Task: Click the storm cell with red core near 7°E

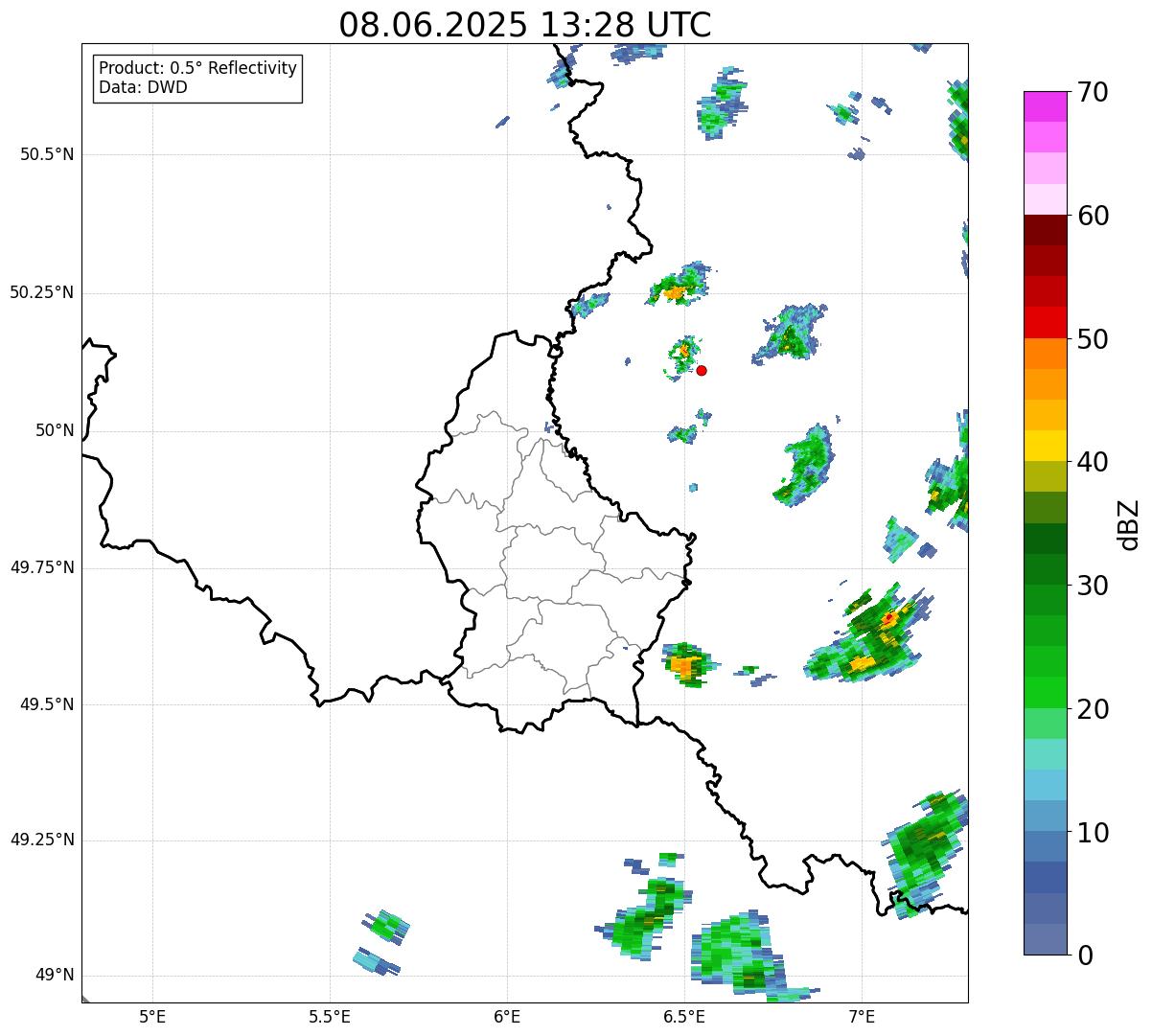Action: coord(869,633)
